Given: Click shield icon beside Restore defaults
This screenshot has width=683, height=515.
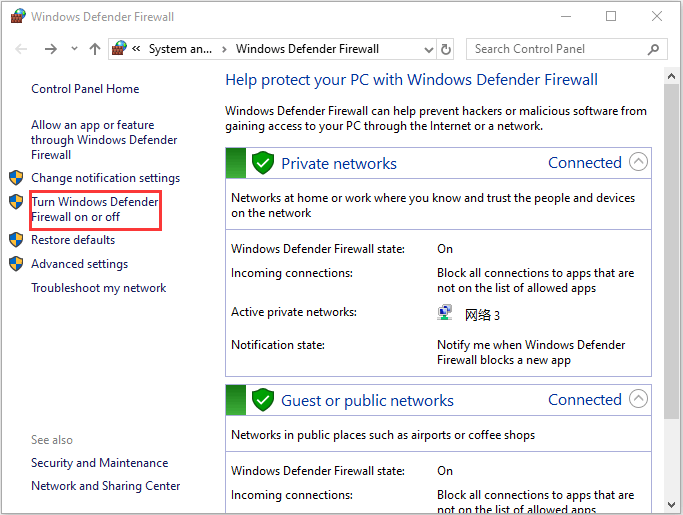Looking at the screenshot, I should point(16,240).
